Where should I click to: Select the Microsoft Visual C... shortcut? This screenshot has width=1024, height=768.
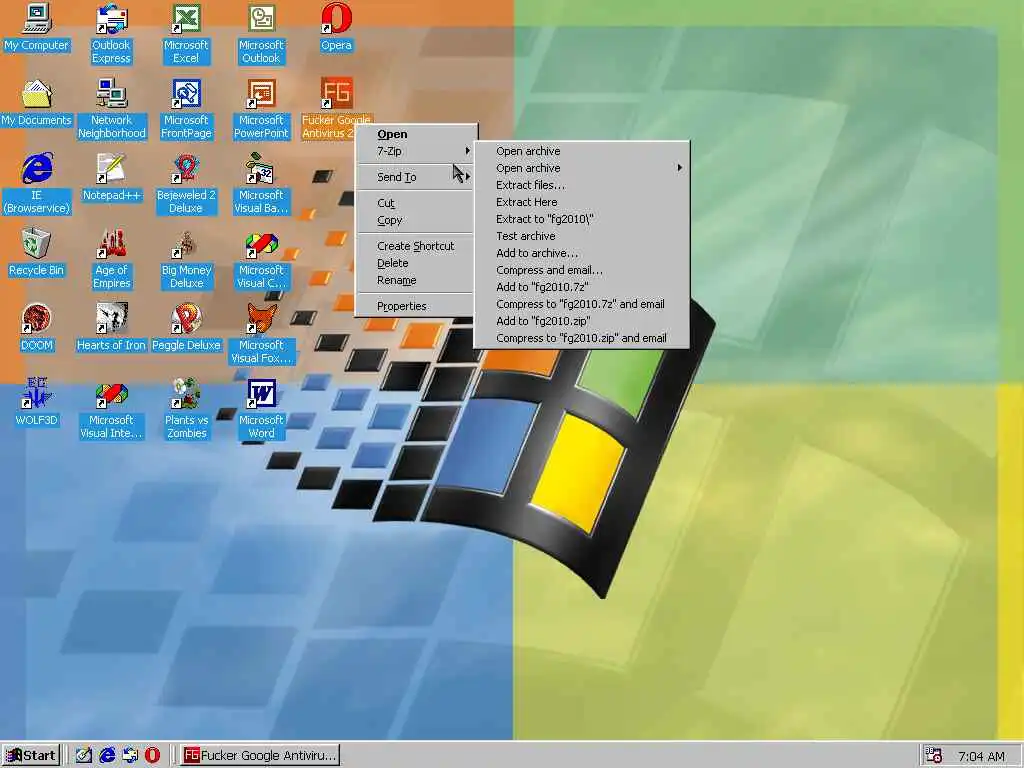(x=261, y=259)
